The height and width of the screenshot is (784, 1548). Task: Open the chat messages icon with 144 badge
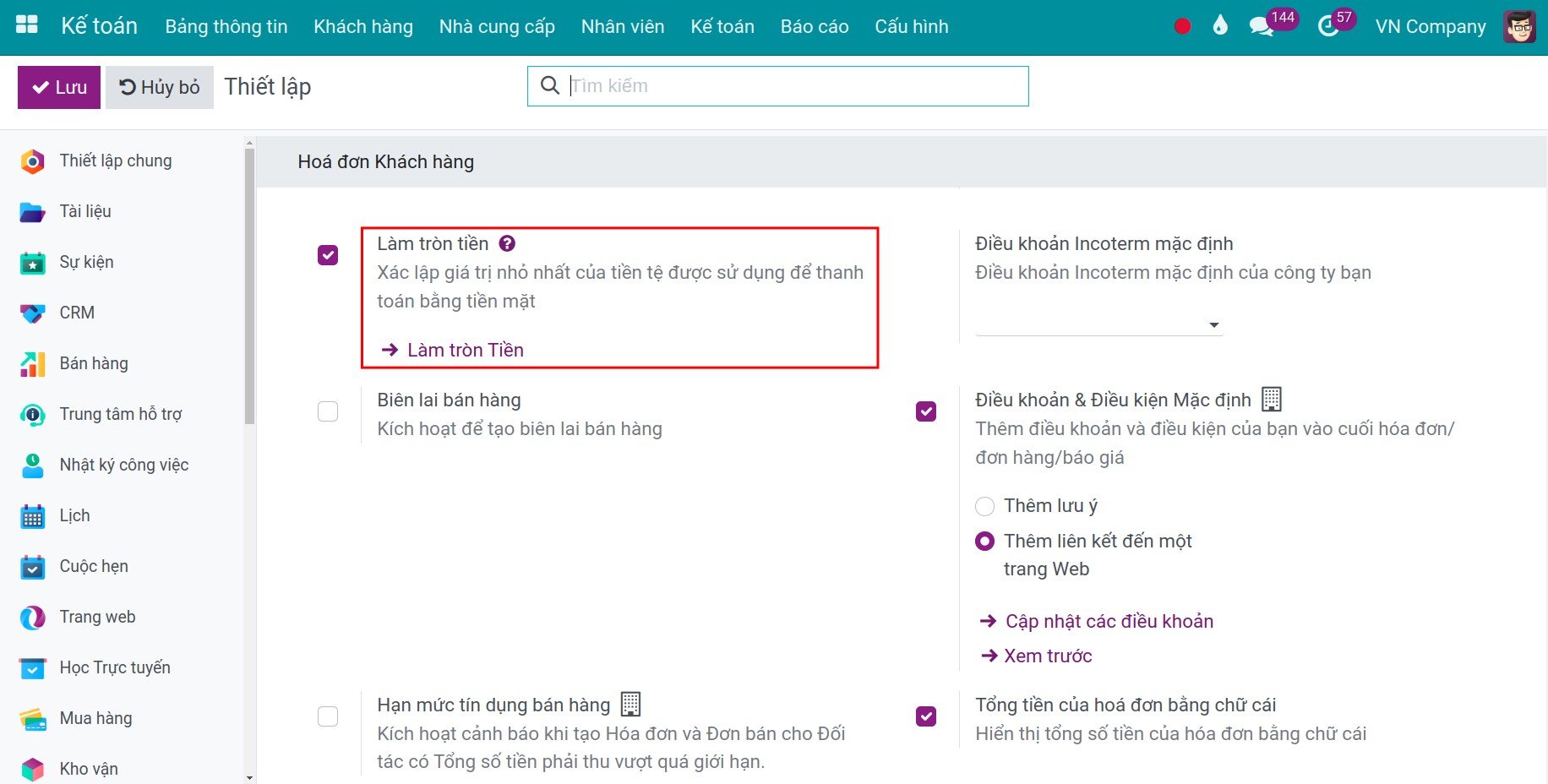[1262, 26]
